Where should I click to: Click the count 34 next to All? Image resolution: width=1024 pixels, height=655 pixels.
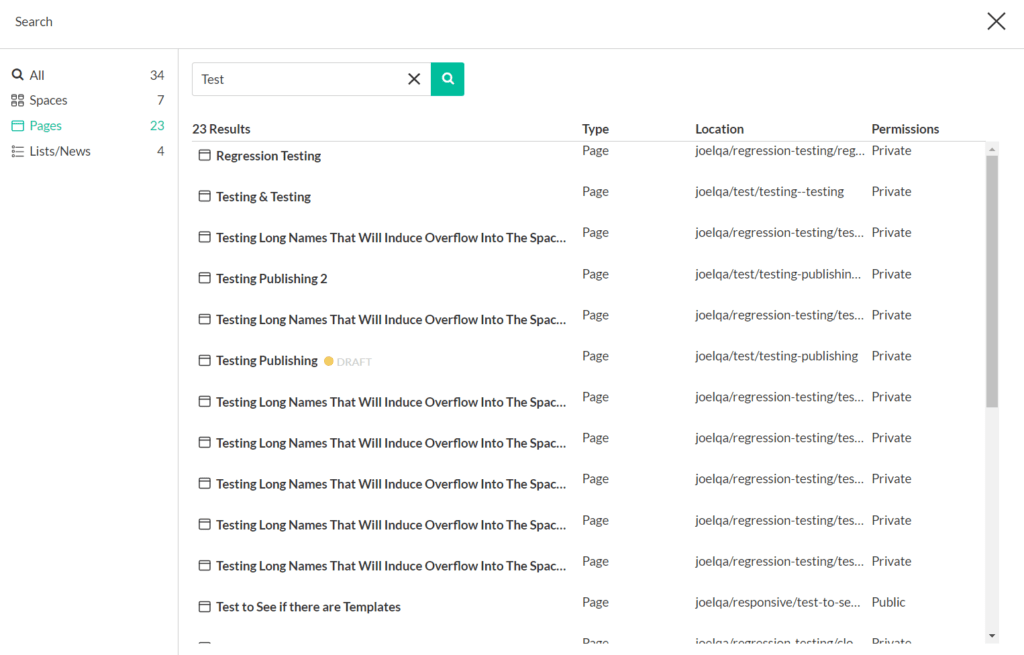pyautogui.click(x=157, y=75)
